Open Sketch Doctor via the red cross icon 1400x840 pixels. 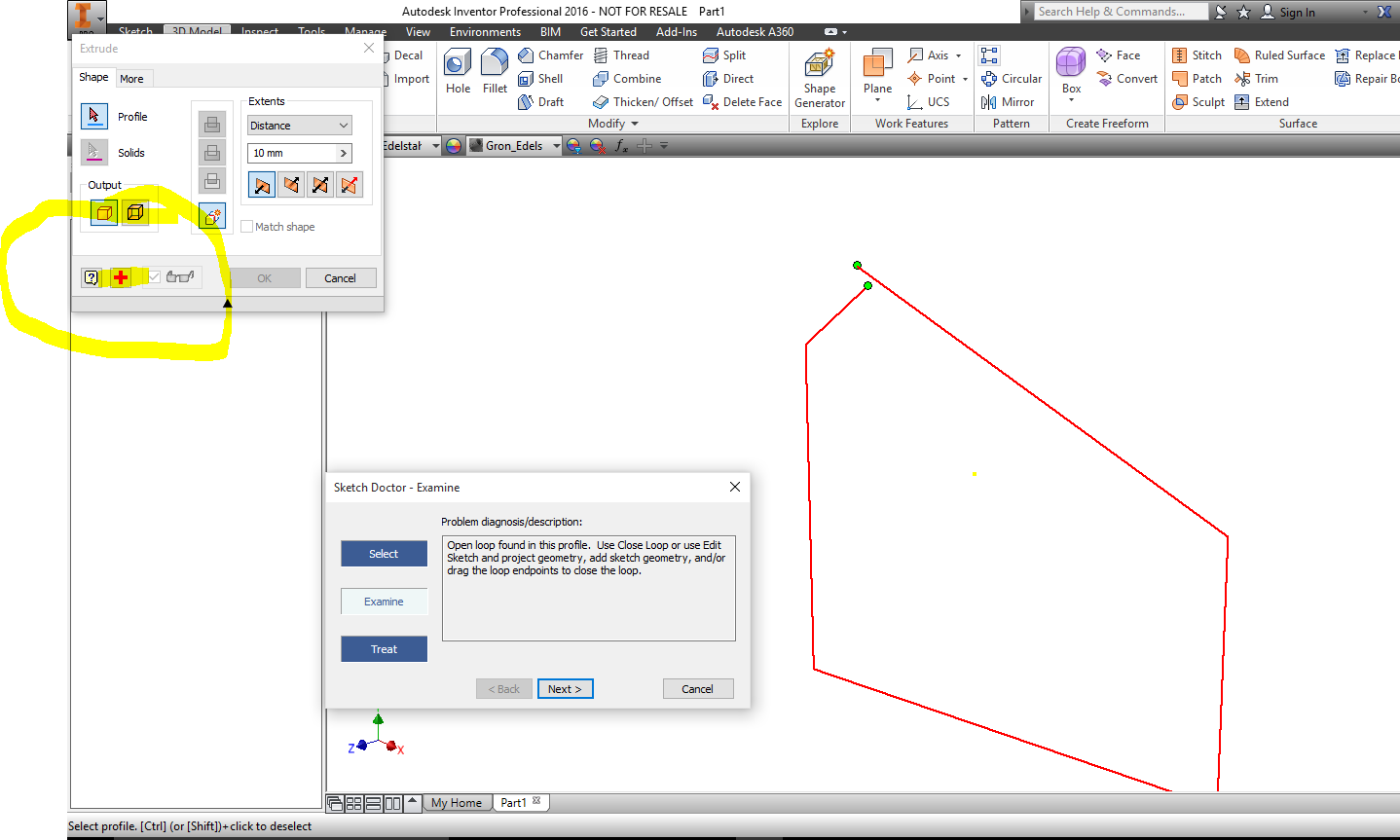pyautogui.click(x=120, y=276)
